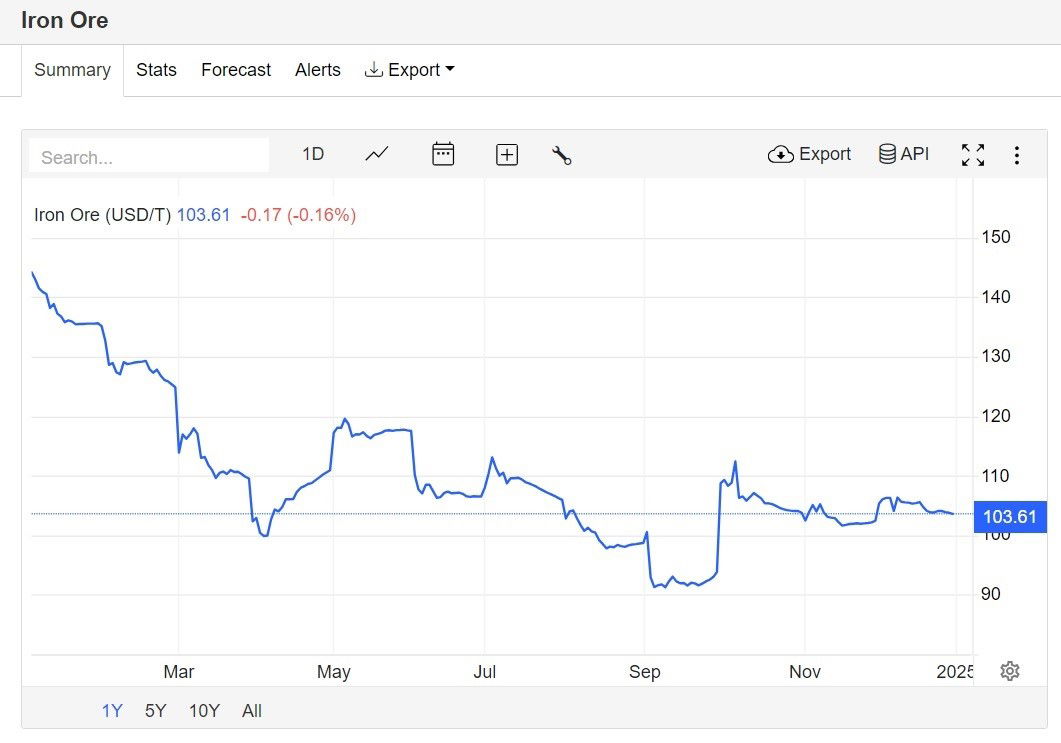Click the May label on time axis
Screen dimensions: 1061x743
coord(334,672)
